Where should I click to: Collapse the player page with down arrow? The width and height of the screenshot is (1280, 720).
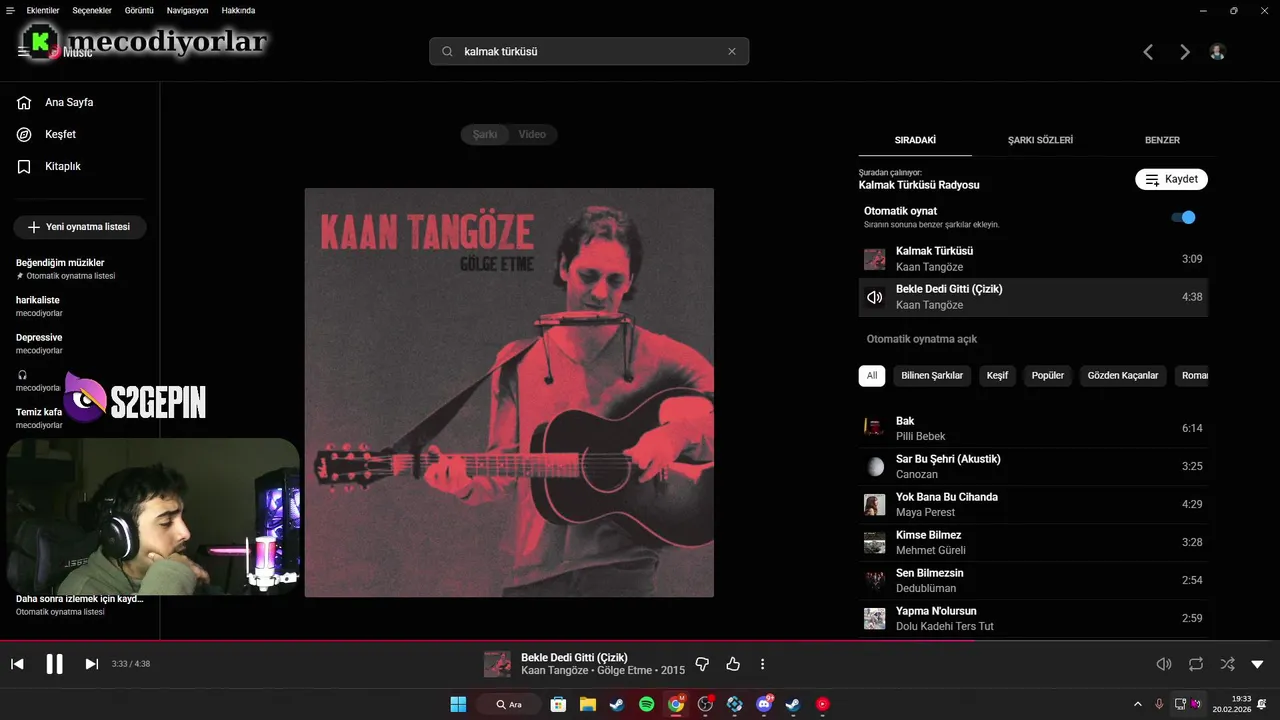coord(1258,664)
